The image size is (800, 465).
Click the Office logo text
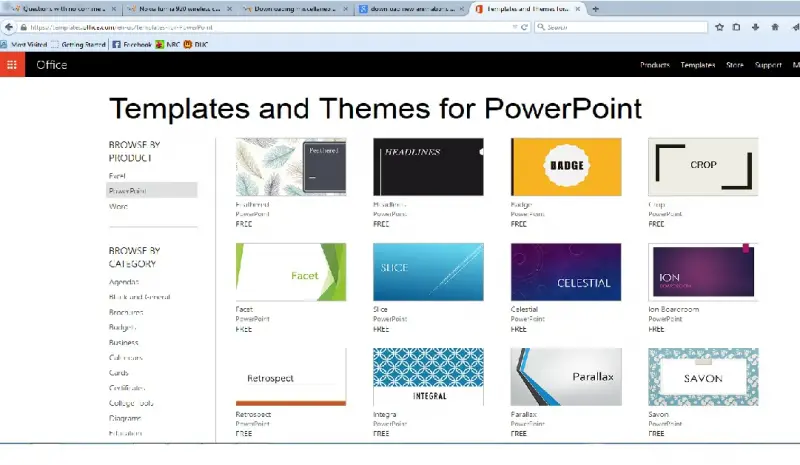tap(52, 65)
